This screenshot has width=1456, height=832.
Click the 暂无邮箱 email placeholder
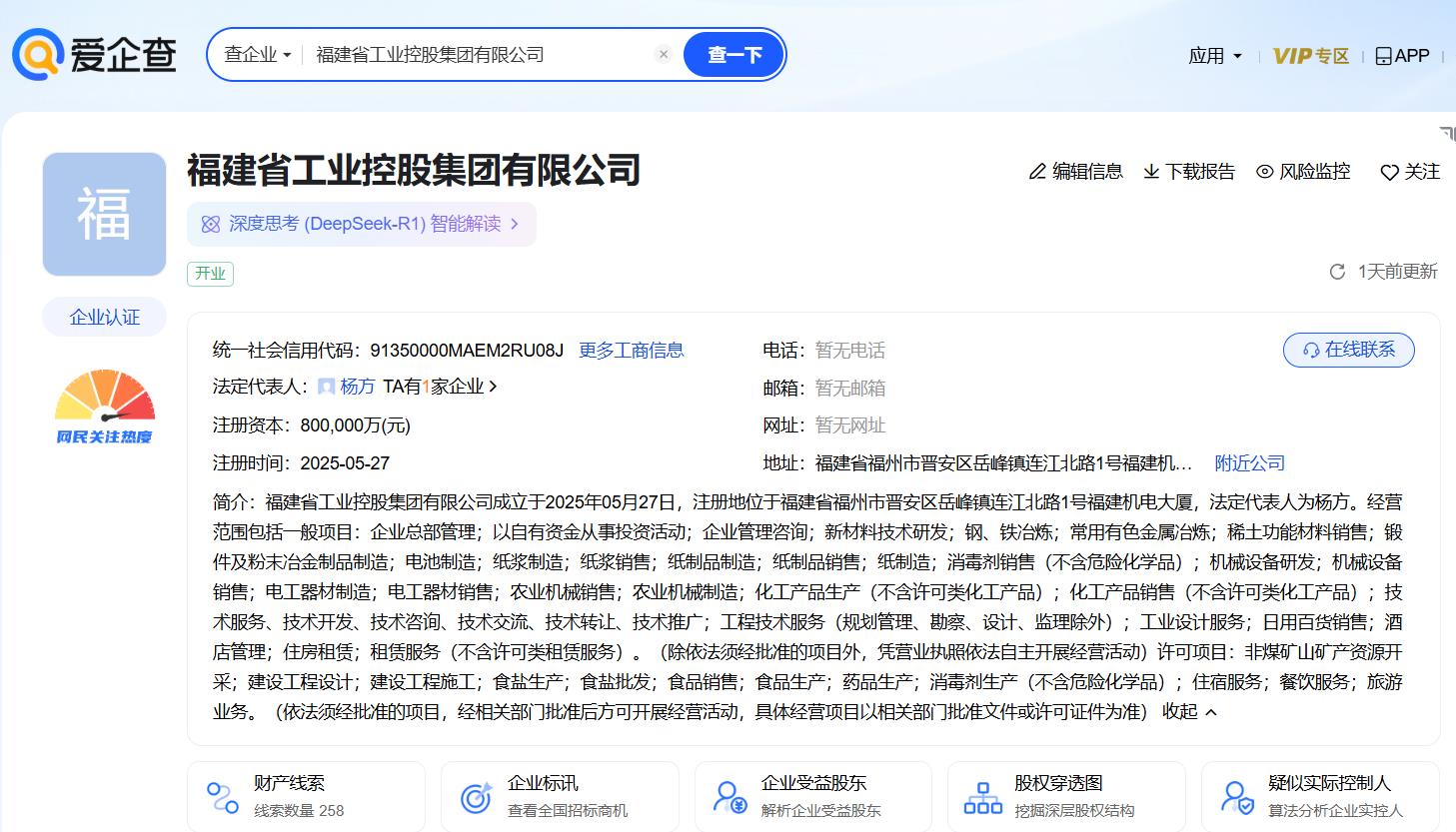(850, 389)
